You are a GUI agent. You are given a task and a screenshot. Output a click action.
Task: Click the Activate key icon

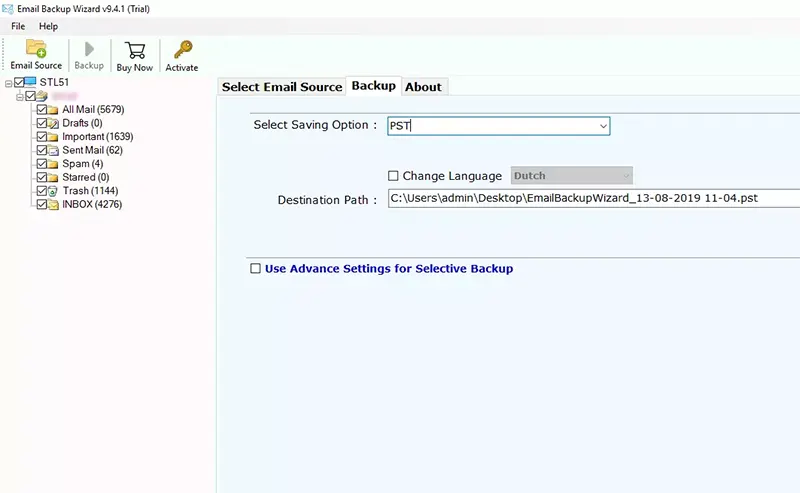point(181,50)
